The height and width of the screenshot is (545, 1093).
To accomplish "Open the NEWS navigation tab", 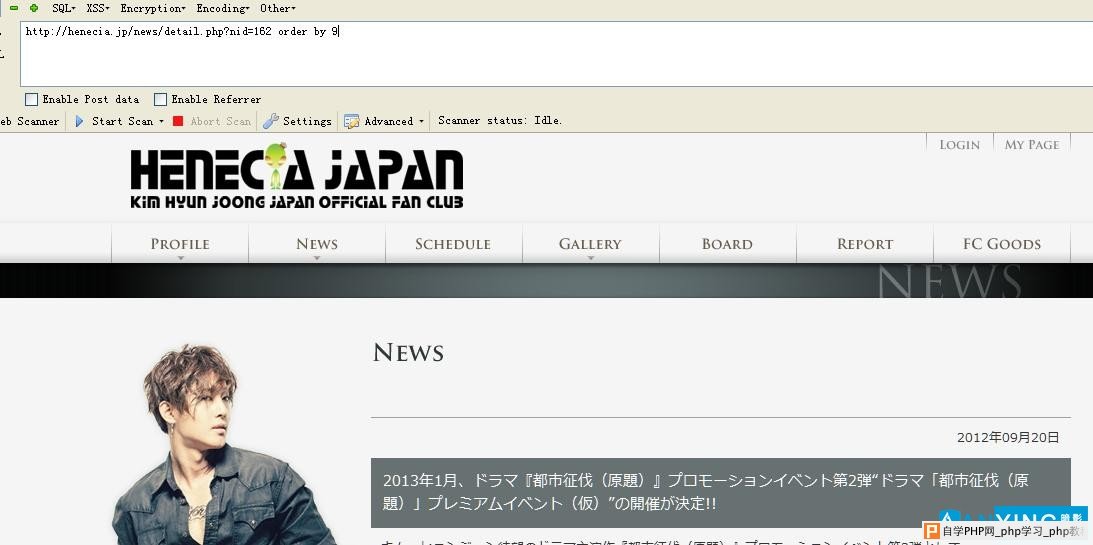I will click(x=316, y=244).
